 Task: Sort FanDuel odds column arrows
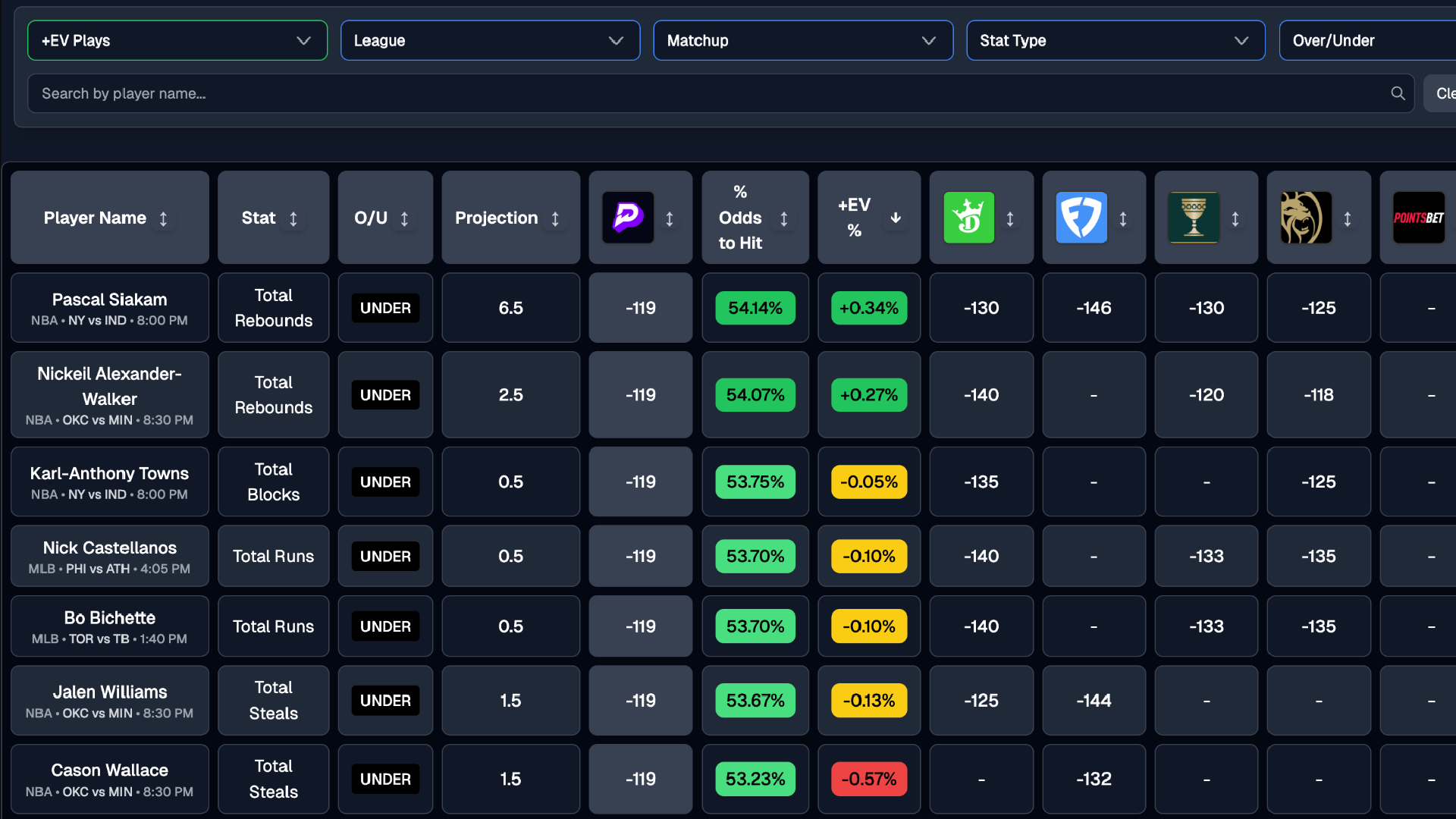[1123, 218]
